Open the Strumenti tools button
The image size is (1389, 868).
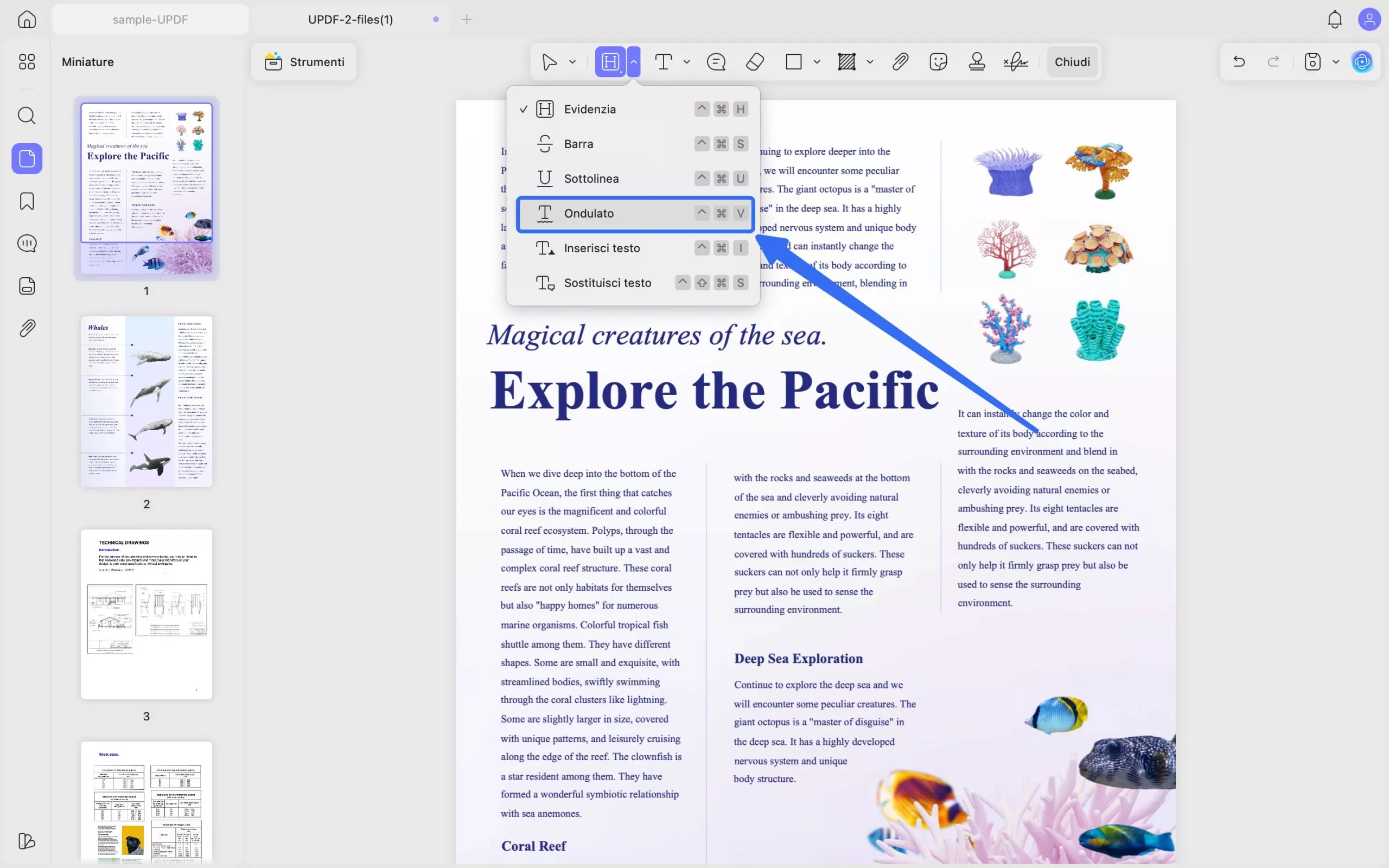pos(304,61)
